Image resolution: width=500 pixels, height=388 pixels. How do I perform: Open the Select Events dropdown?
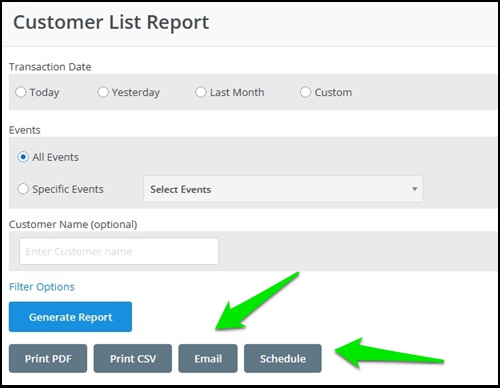pyautogui.click(x=283, y=189)
